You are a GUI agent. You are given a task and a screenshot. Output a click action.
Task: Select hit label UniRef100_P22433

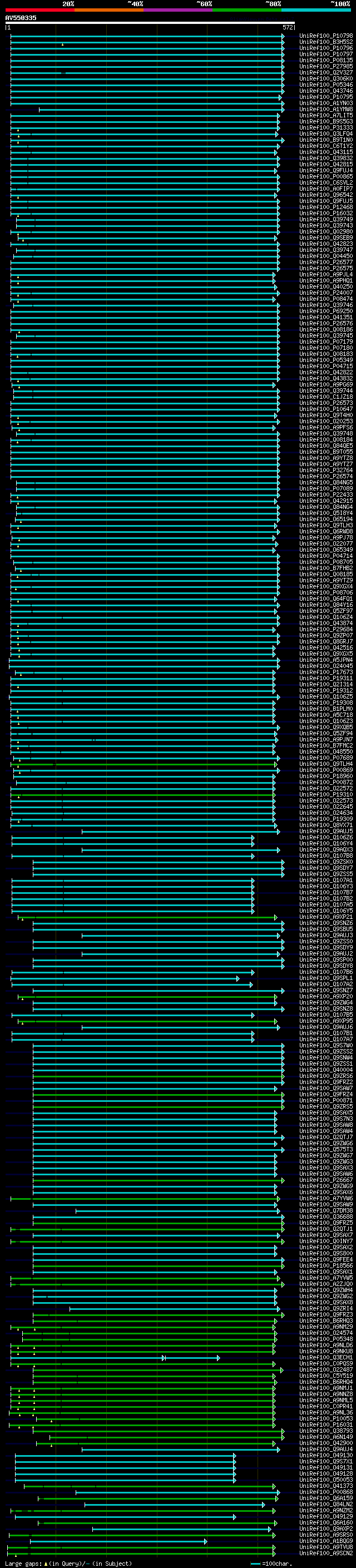pos(326,495)
